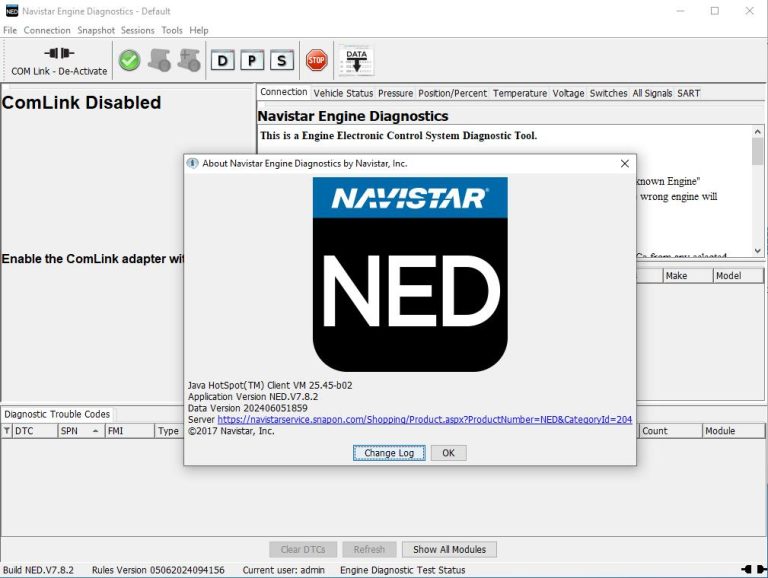
Task: Click the Count column header
Action: click(670, 431)
